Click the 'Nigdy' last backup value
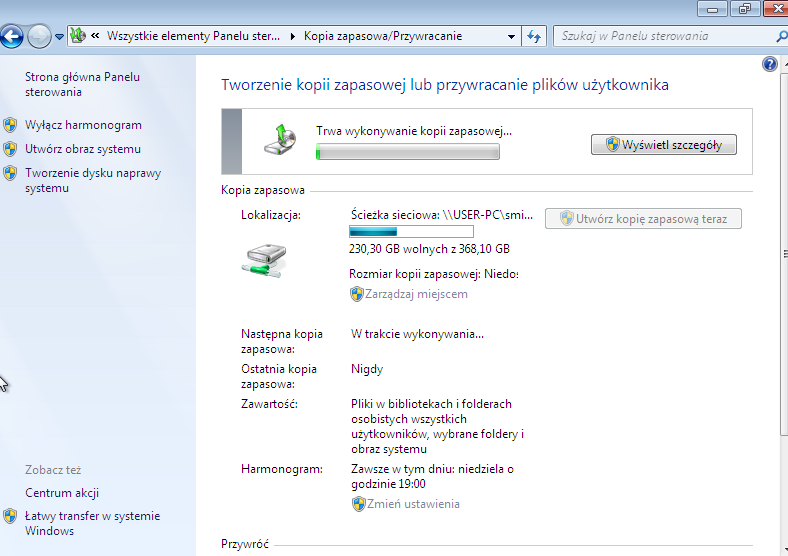 point(367,369)
